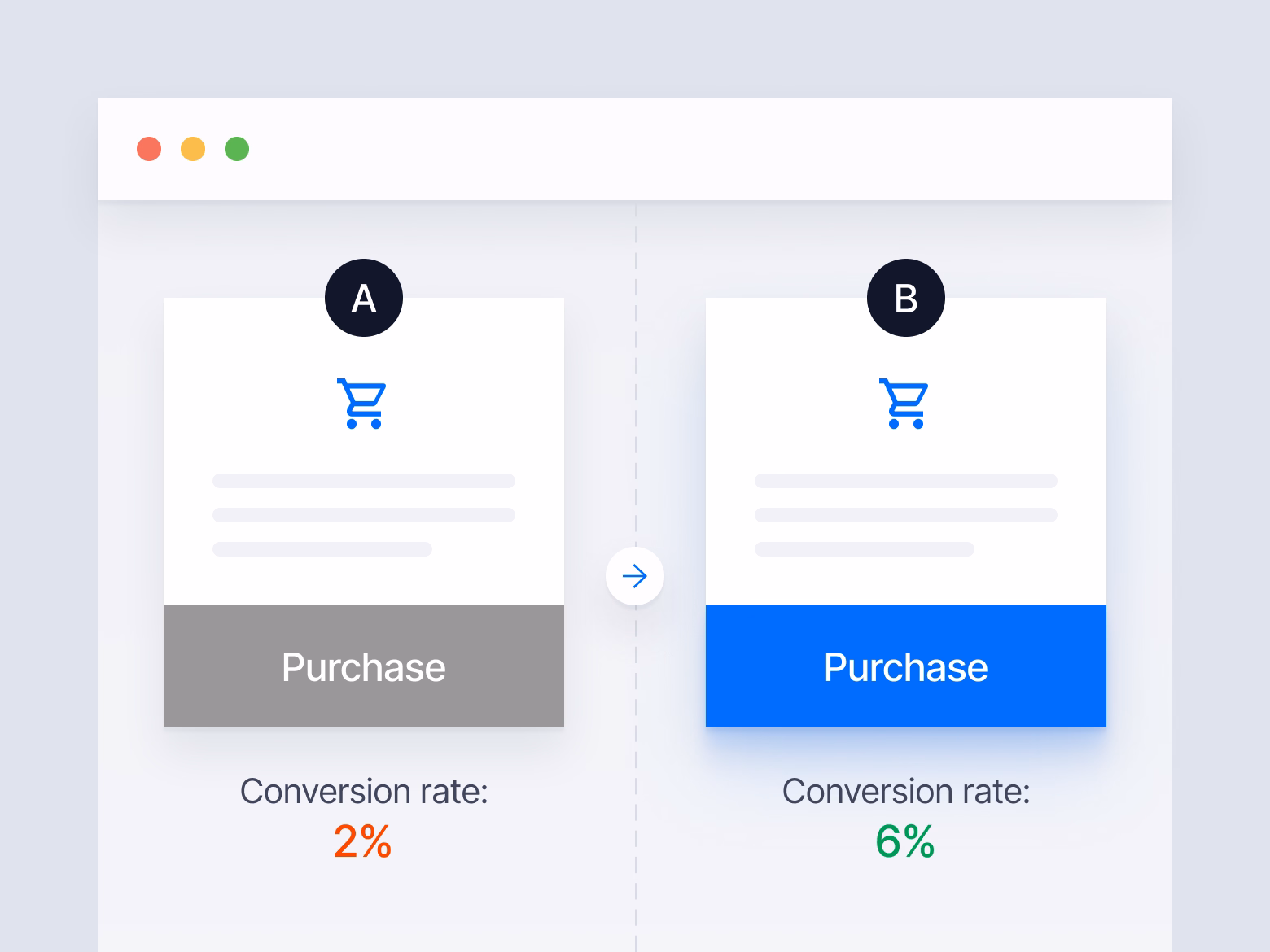Click the gray Purchase button
The image size is (1270, 952).
click(x=364, y=666)
